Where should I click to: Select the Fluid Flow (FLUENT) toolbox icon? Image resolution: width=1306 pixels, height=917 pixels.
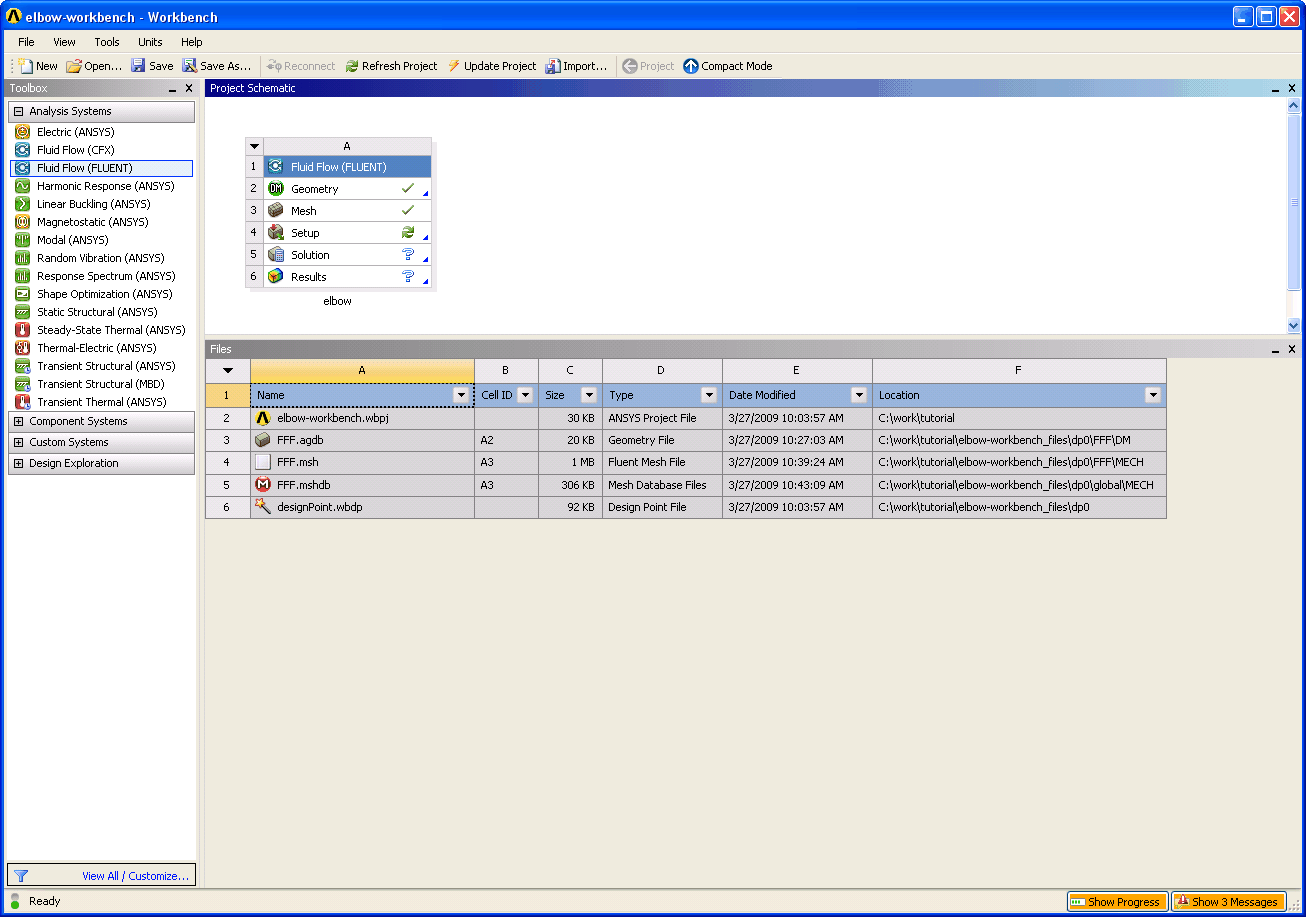coord(22,168)
